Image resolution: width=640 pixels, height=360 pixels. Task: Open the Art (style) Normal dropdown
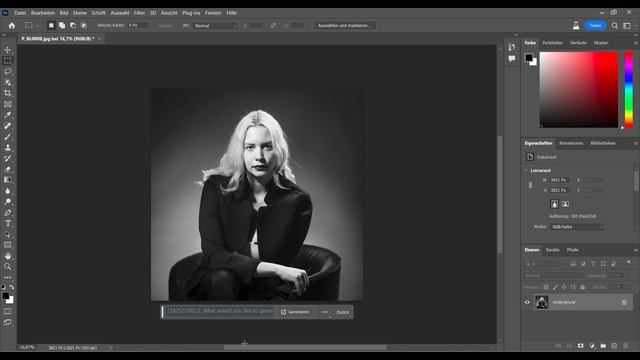(216, 26)
